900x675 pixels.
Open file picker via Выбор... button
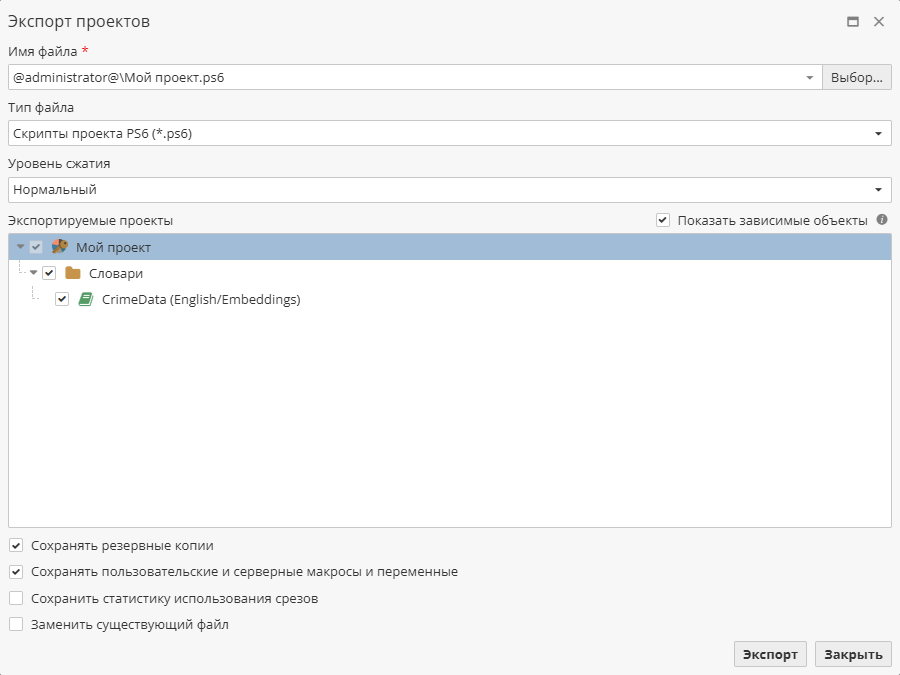pos(856,76)
